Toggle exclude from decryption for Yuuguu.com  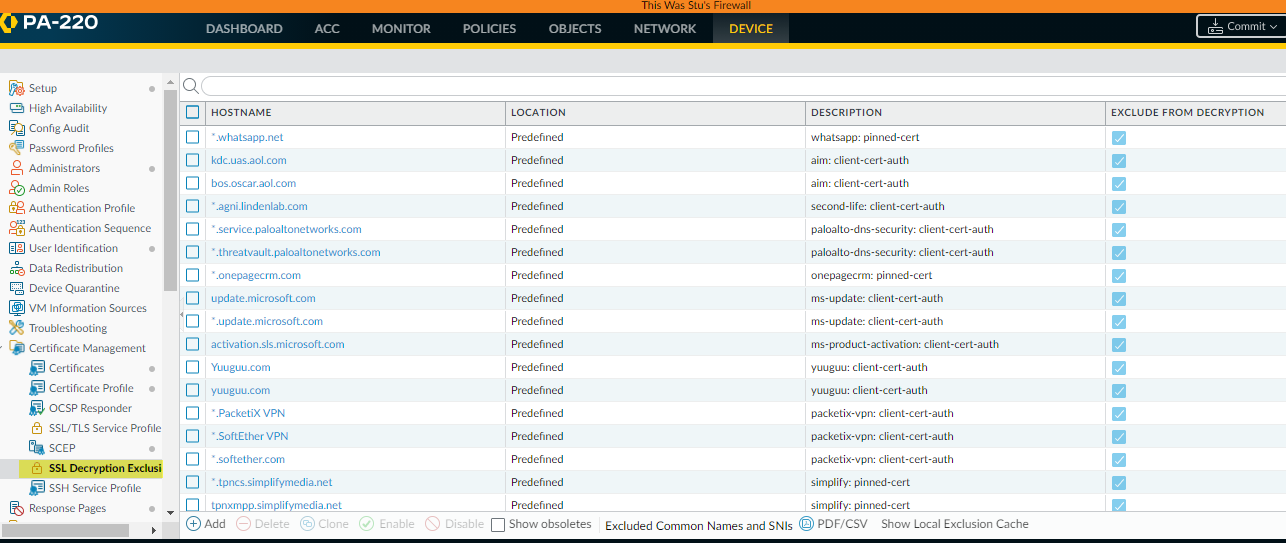[x=1119, y=368]
